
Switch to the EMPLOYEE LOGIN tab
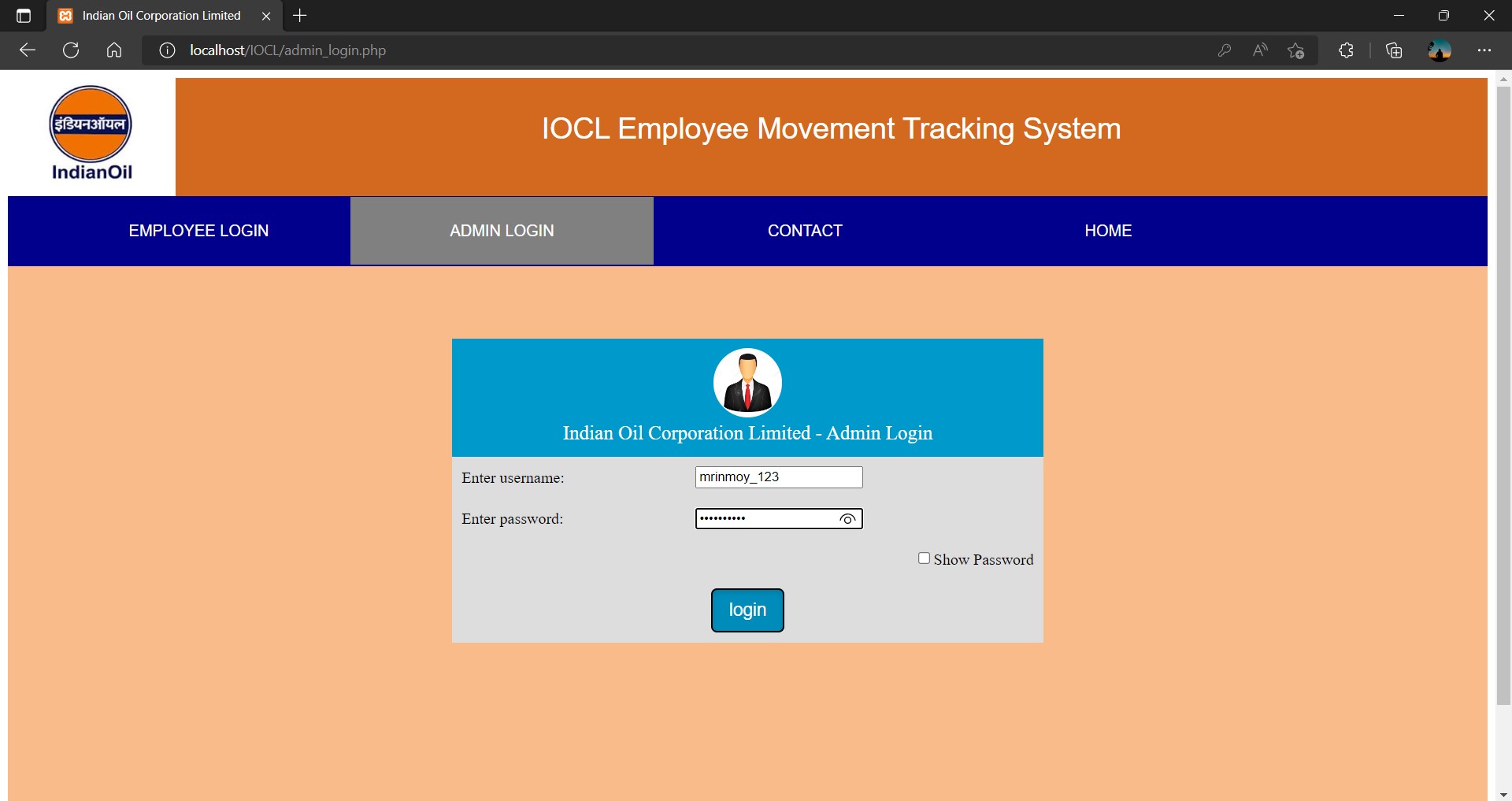198,230
